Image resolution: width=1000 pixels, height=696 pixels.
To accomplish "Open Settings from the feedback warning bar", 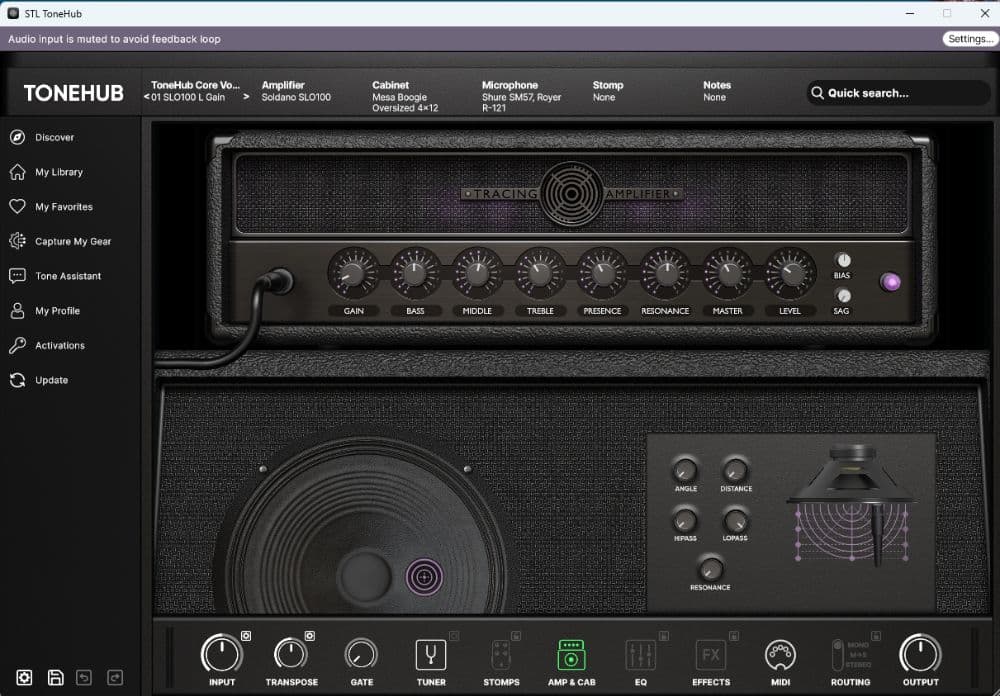I will 969,38.
